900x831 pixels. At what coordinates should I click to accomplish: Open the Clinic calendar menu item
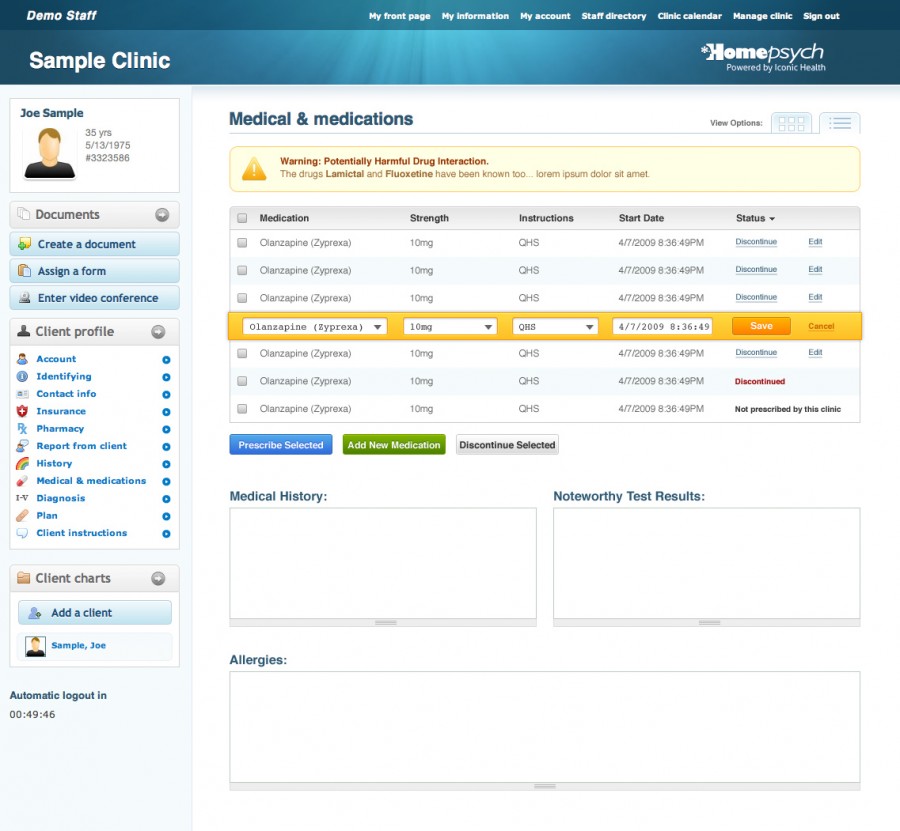pos(689,16)
